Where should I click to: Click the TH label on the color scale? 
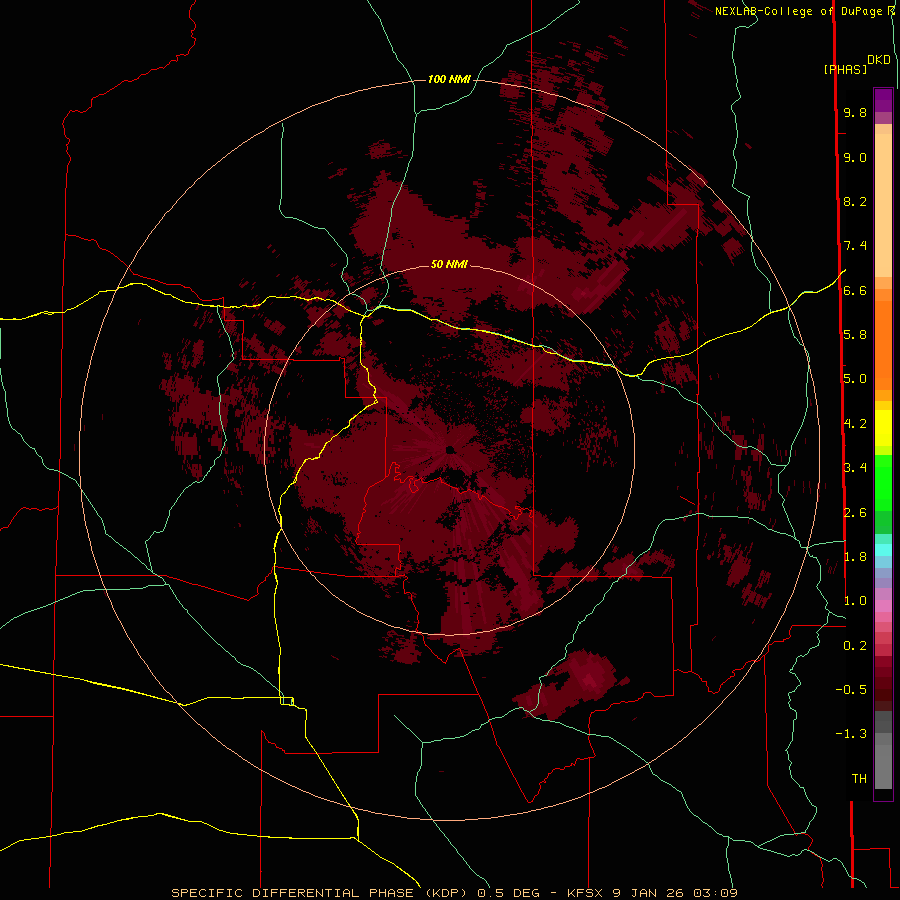click(859, 778)
